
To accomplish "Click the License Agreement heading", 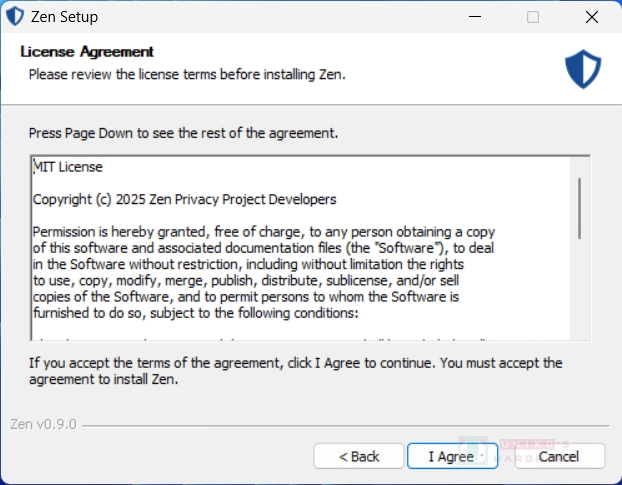I will (87, 52).
